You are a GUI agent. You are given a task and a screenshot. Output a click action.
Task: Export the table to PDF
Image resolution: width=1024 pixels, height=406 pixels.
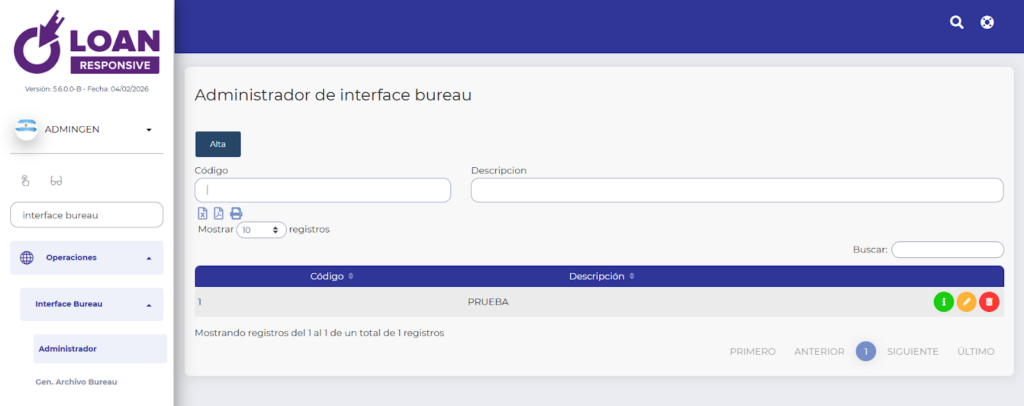(219, 213)
